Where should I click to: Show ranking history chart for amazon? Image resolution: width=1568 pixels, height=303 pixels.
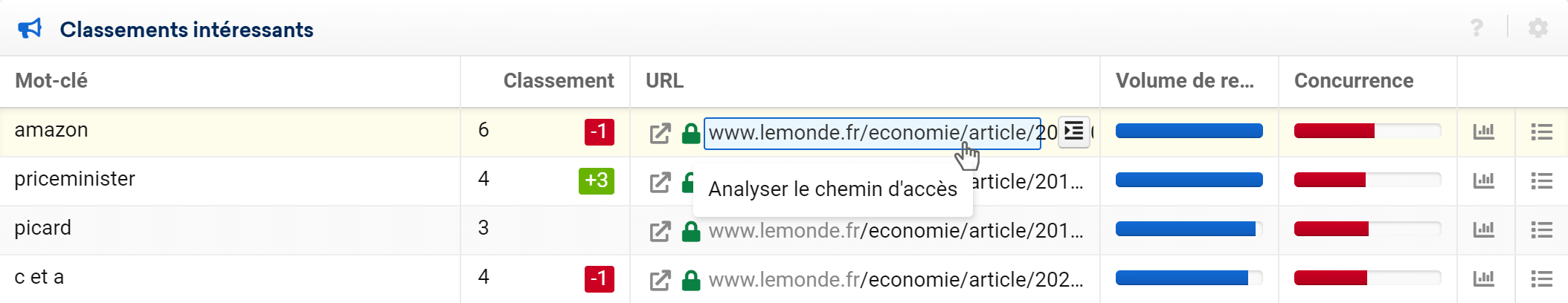coord(1483,132)
